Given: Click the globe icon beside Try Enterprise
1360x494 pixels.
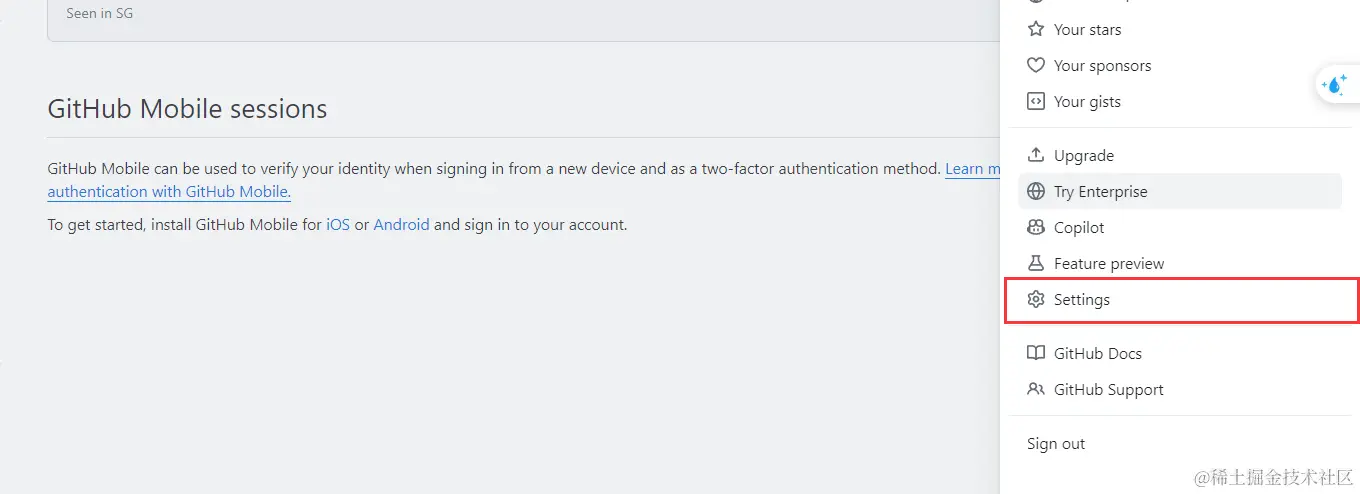Looking at the screenshot, I should 1036,192.
